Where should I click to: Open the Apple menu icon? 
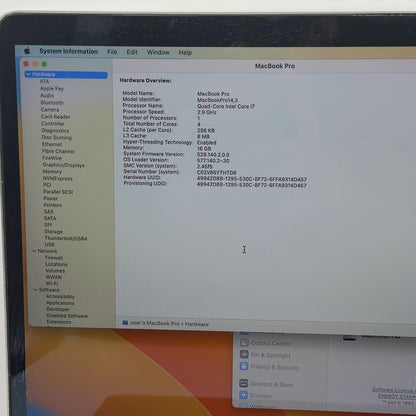27,50
